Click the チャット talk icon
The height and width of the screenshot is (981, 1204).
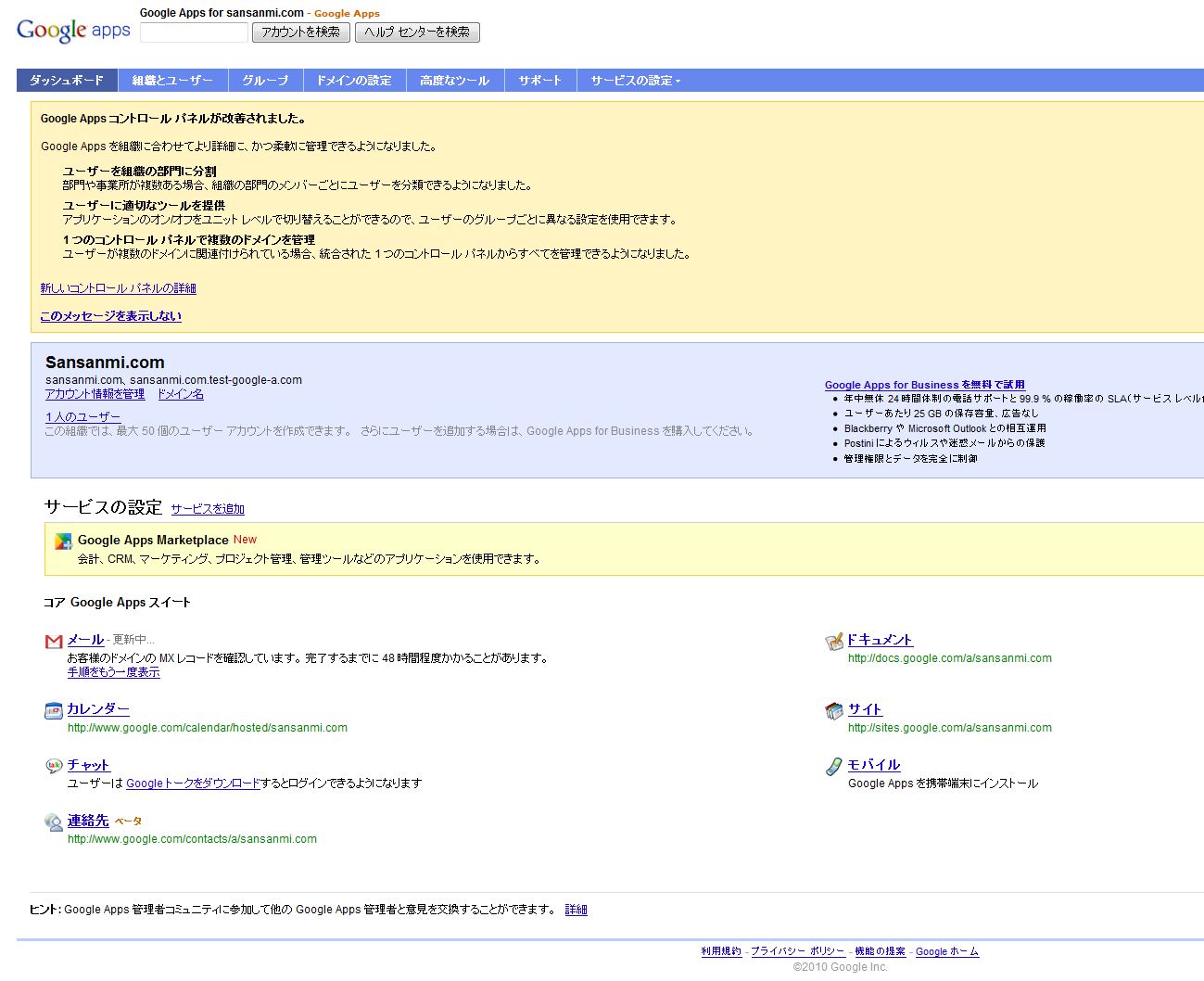(x=54, y=766)
